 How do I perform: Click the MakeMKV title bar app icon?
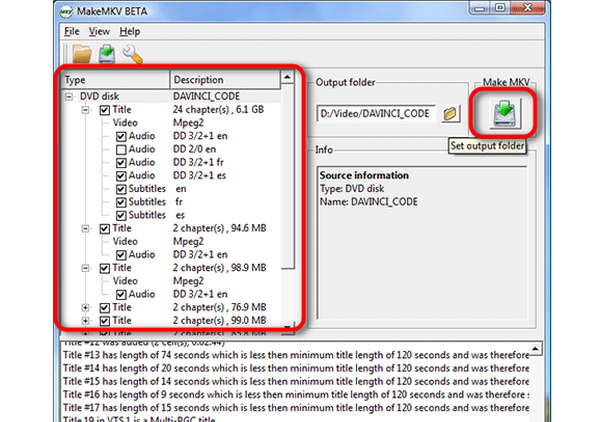[x=66, y=12]
